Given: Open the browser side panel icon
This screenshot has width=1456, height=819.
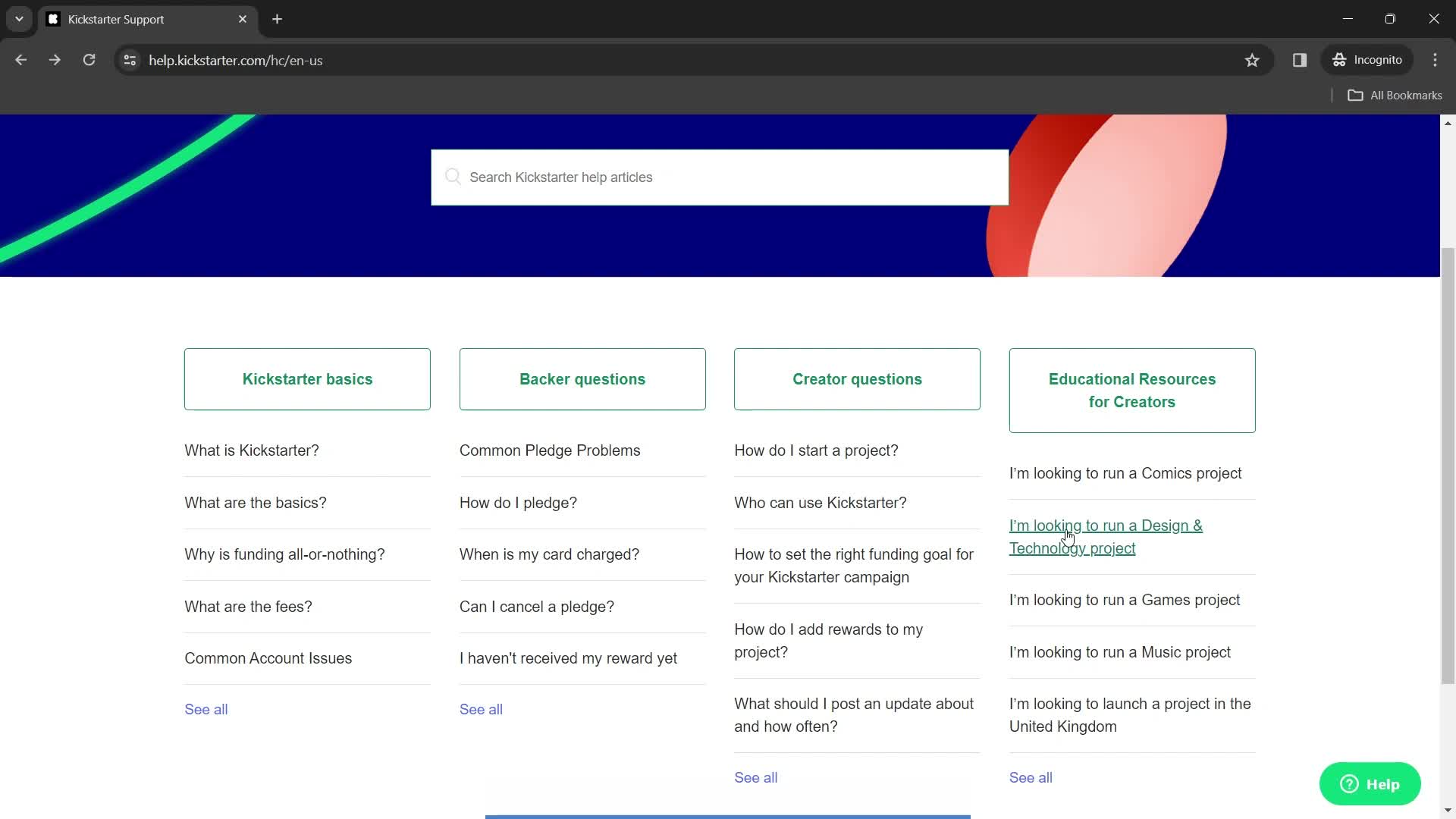Looking at the screenshot, I should coord(1300,60).
